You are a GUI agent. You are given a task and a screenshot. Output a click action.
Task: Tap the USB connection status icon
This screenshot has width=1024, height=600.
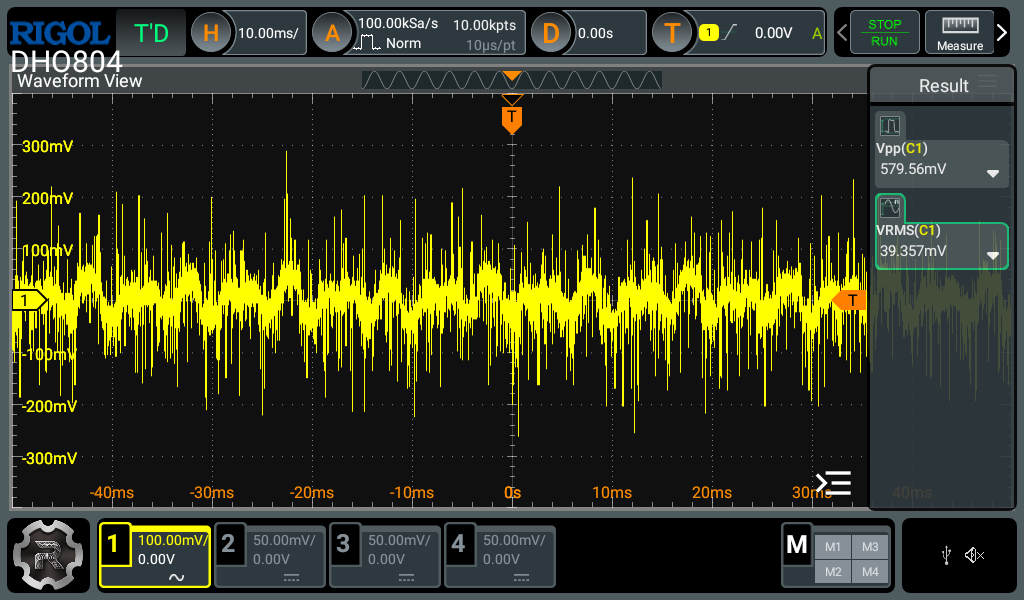(x=946, y=555)
